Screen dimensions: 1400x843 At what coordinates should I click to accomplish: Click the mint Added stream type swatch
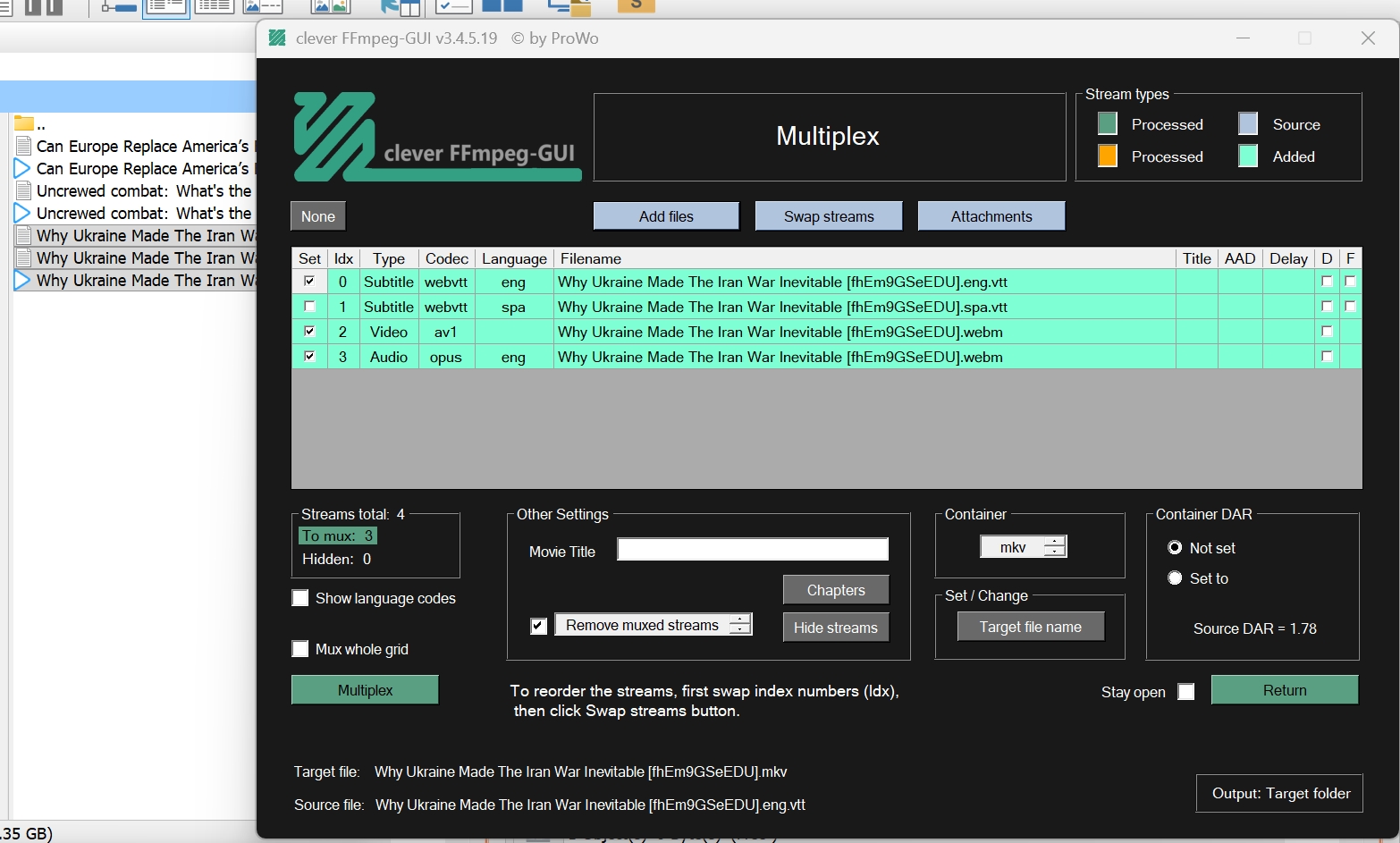coord(1248,156)
